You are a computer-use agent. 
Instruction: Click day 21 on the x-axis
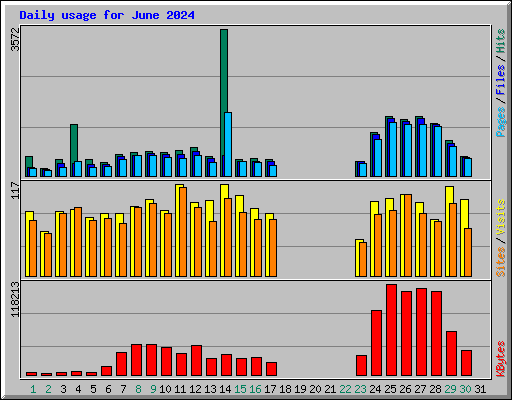pyautogui.click(x=330, y=389)
